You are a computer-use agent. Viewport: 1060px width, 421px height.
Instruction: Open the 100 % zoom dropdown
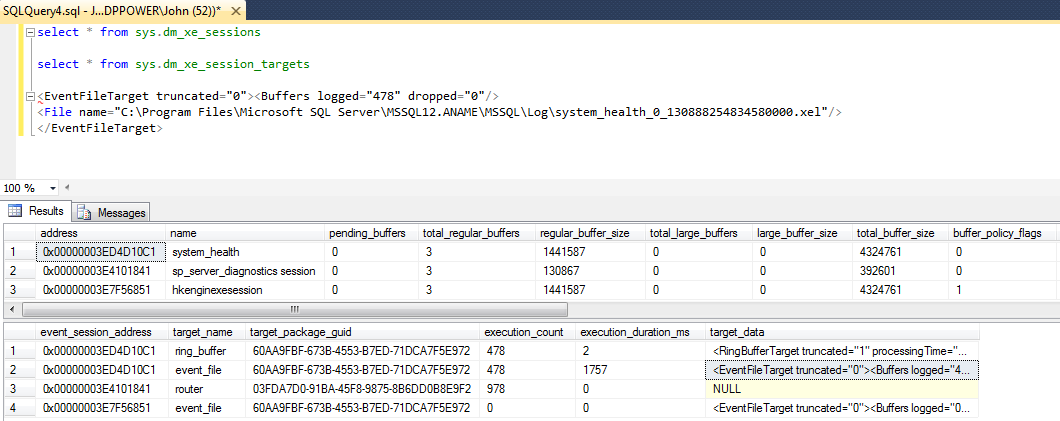tap(53, 188)
